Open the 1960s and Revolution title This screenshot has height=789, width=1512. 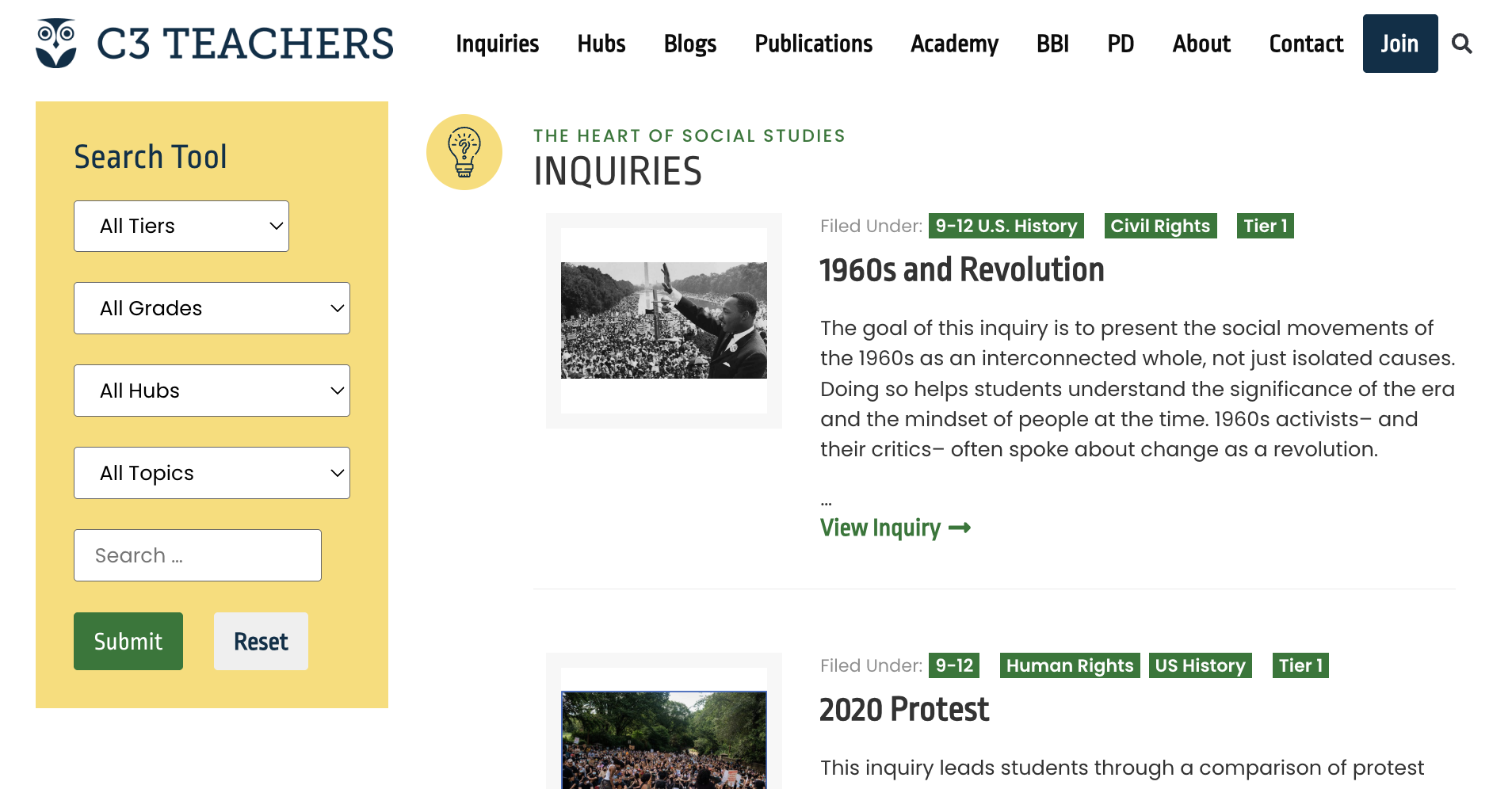pos(961,270)
